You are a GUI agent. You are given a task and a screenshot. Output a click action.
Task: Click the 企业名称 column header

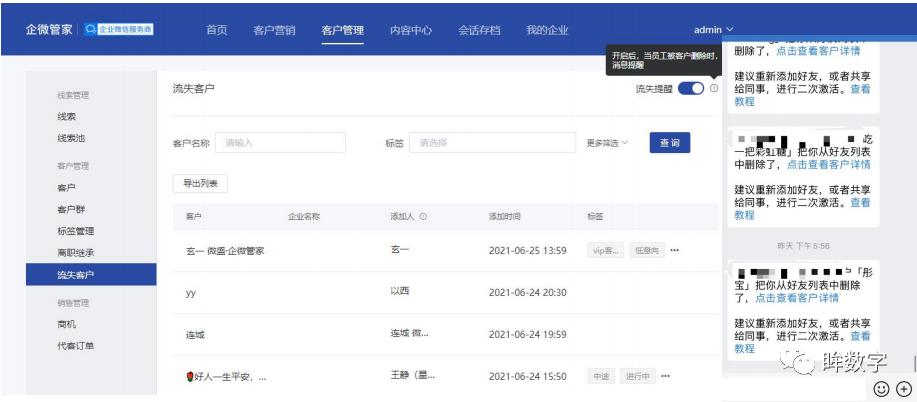pos(304,217)
